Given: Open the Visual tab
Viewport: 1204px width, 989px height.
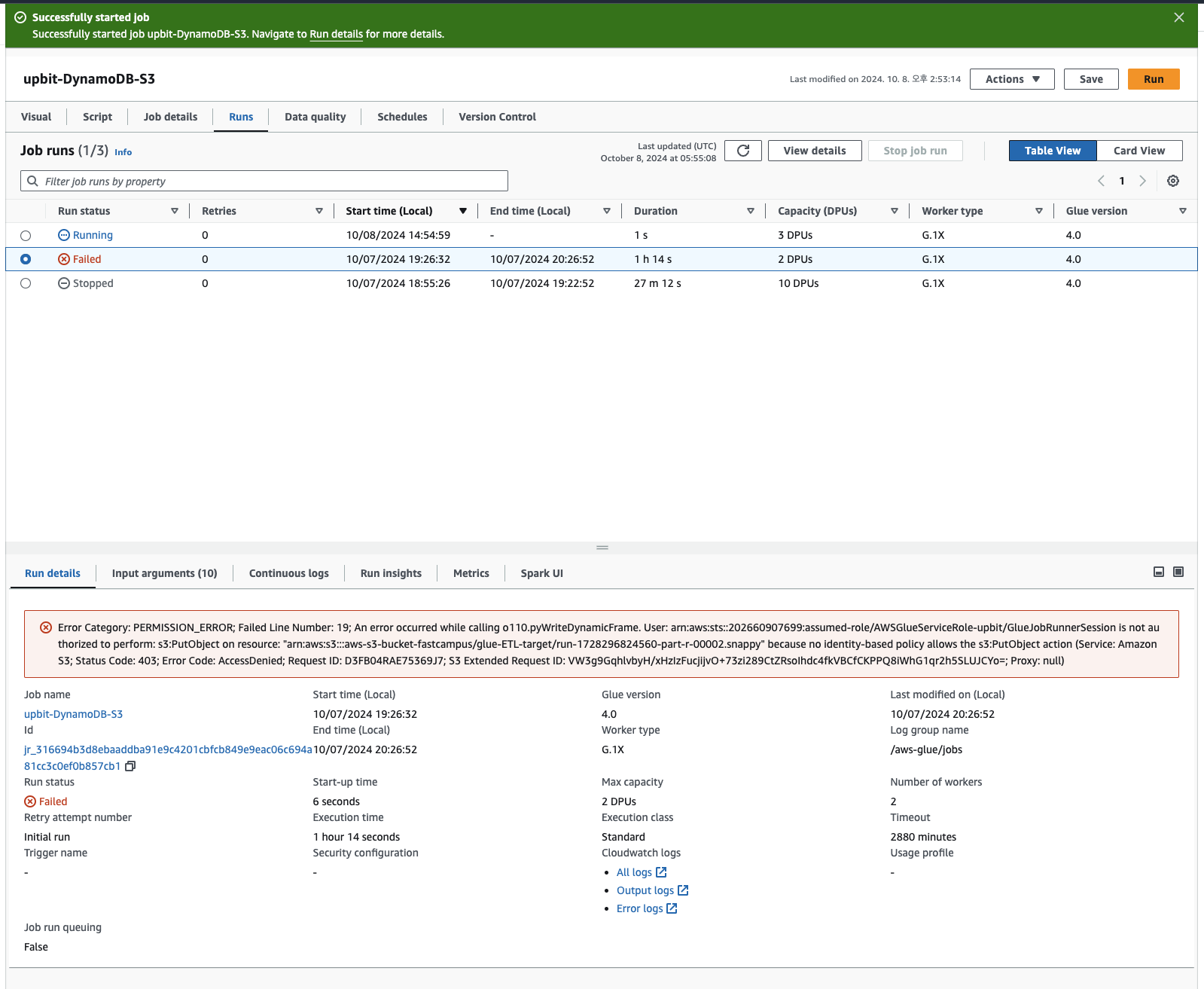Looking at the screenshot, I should pos(36,117).
